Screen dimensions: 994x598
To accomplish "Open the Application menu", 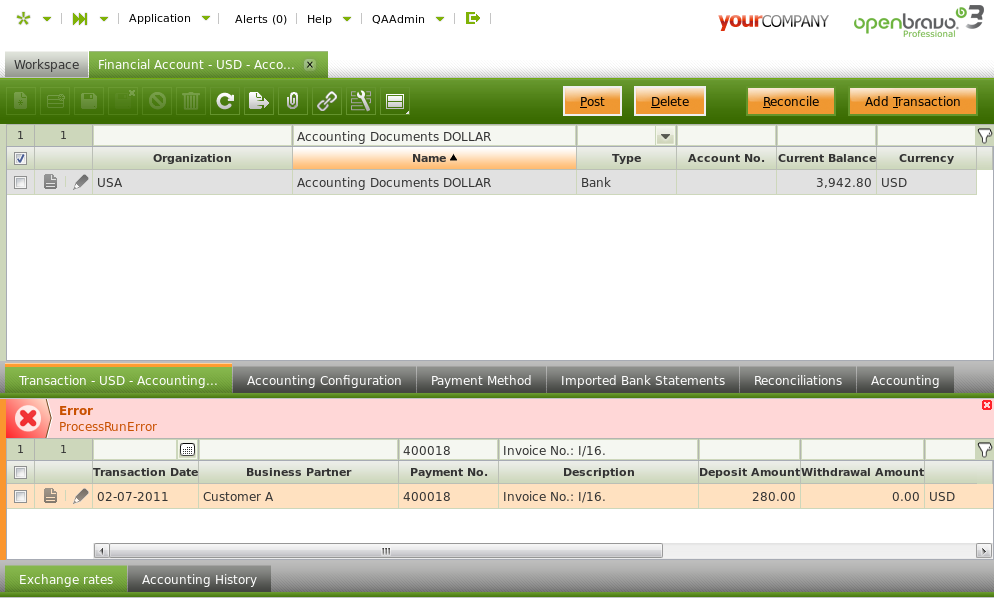I will [160, 18].
